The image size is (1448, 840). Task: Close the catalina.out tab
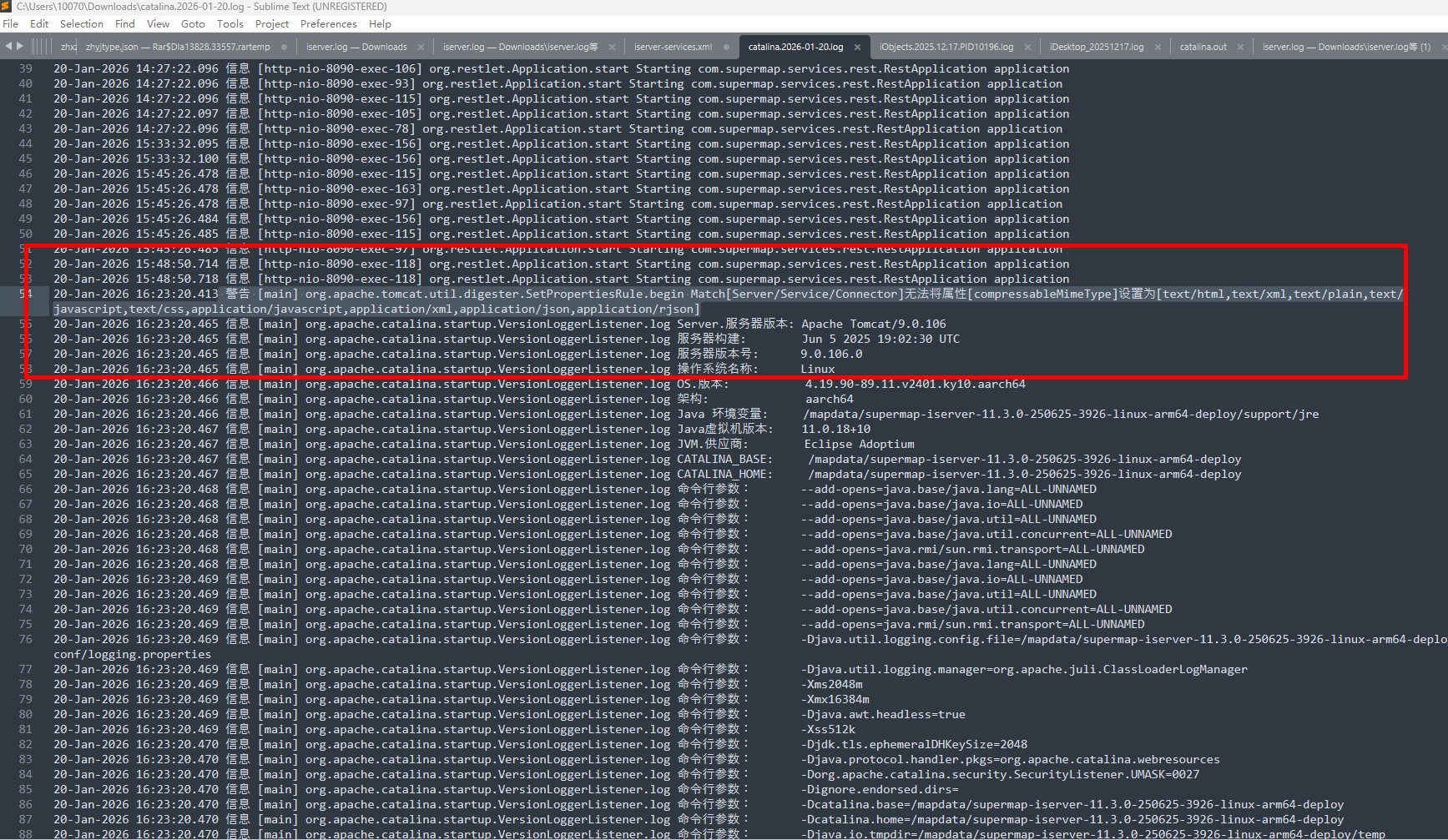(1241, 48)
